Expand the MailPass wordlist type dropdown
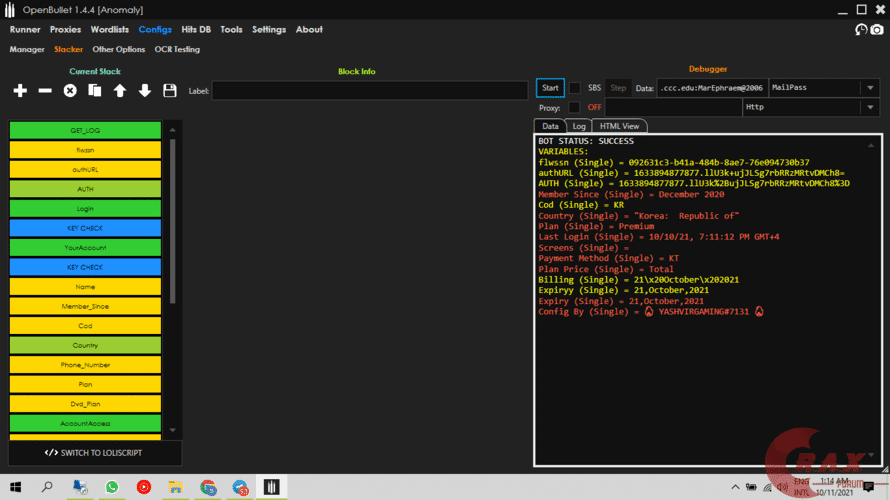This screenshot has width=890, height=500. pos(871,88)
